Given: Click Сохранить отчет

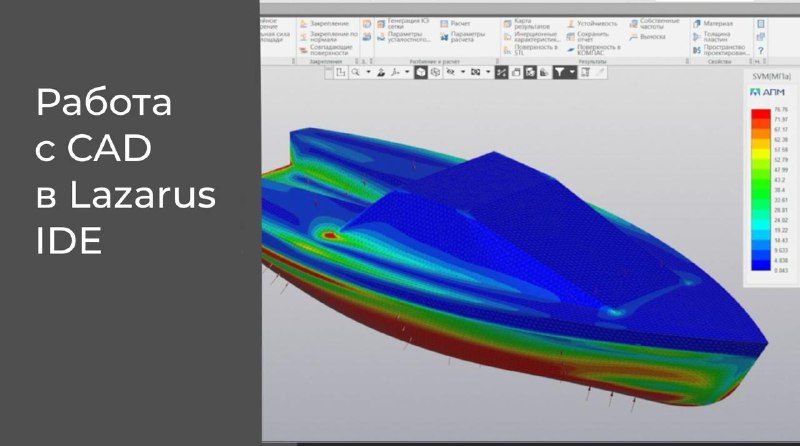Looking at the screenshot, I should point(588,37).
